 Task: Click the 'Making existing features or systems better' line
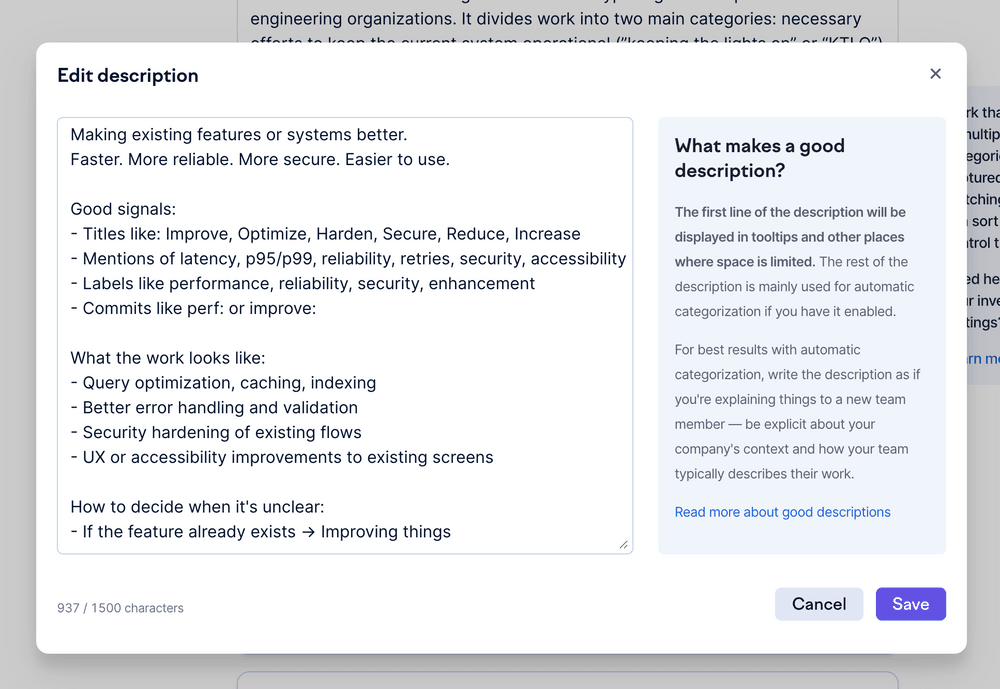point(239,134)
